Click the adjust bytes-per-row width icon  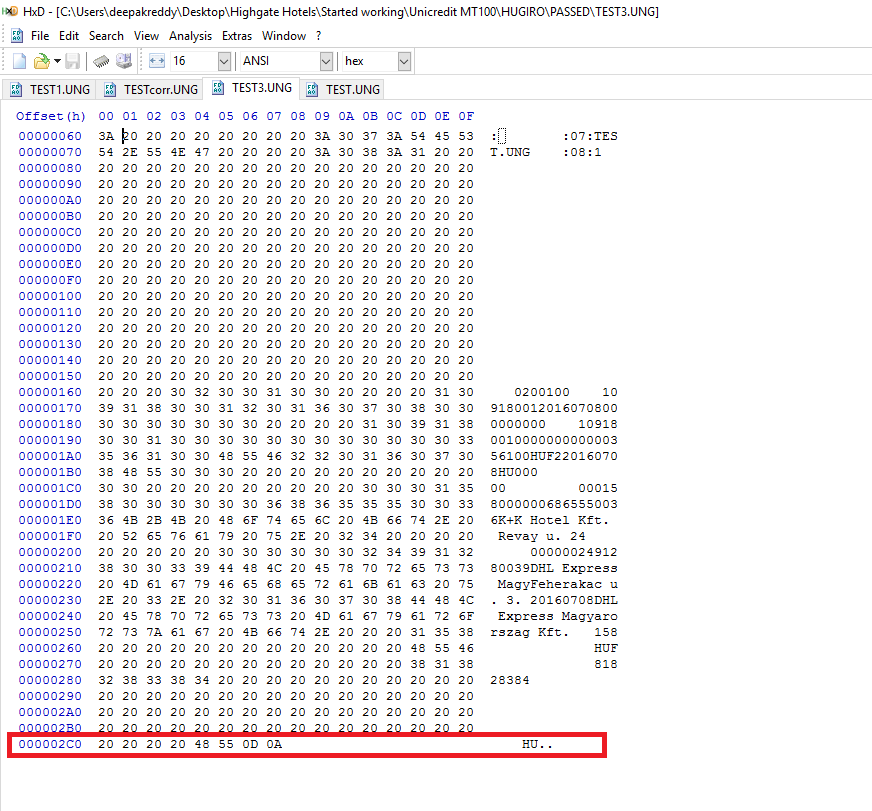(157, 60)
